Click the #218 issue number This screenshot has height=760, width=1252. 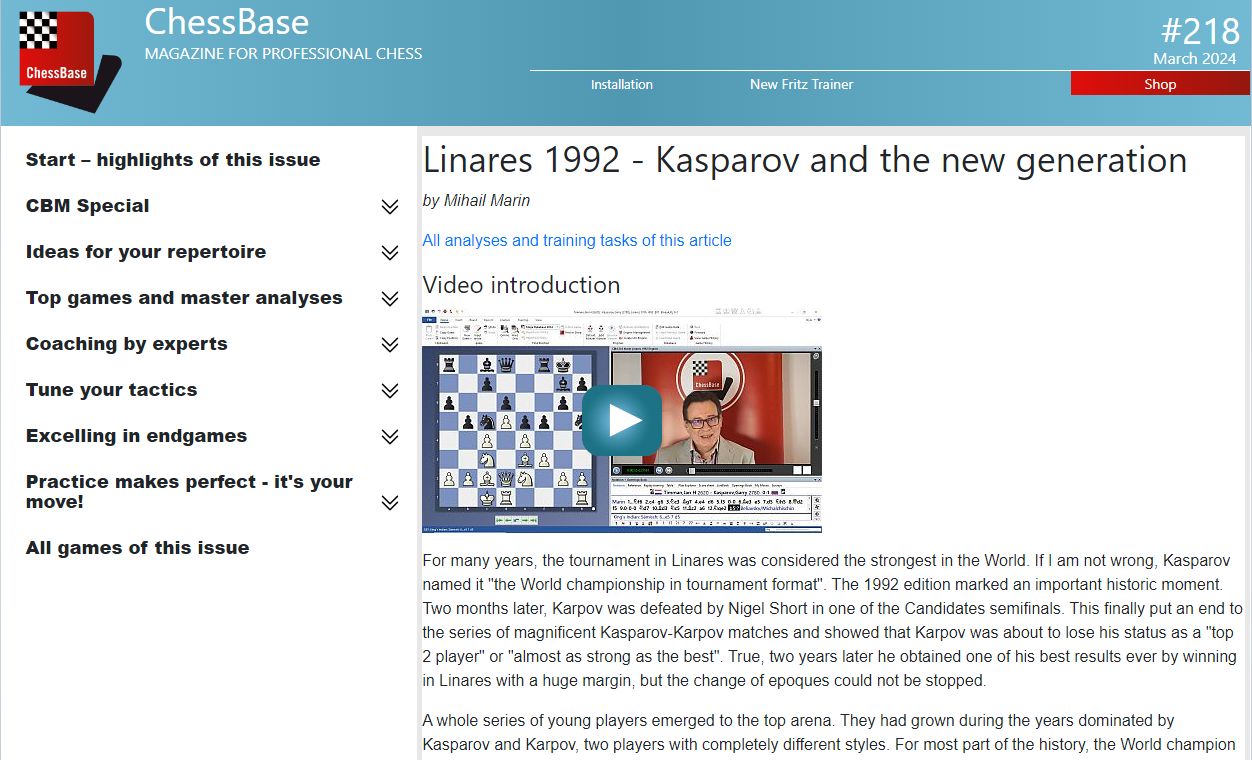click(x=1198, y=32)
